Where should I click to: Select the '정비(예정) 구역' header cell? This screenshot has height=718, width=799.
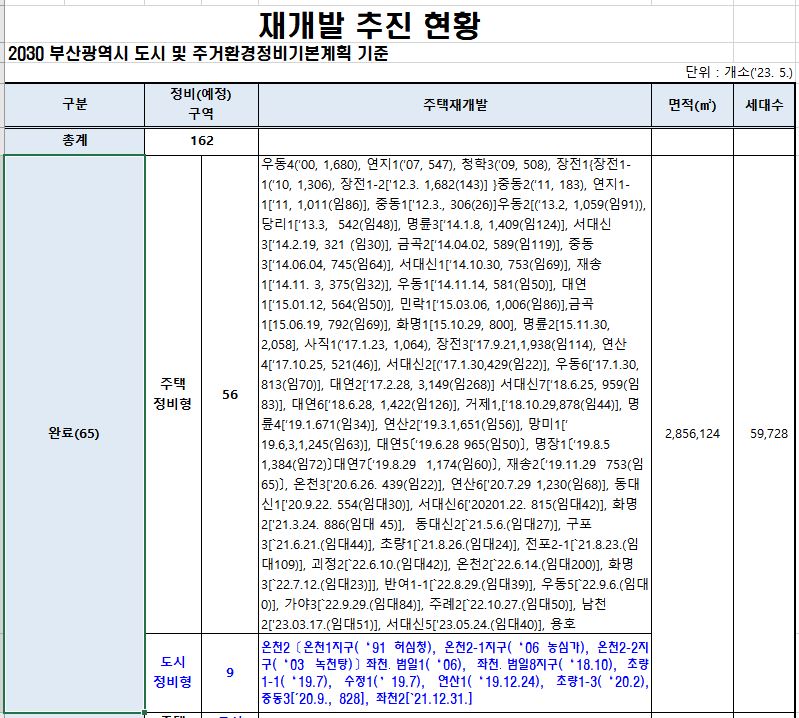tap(201, 104)
